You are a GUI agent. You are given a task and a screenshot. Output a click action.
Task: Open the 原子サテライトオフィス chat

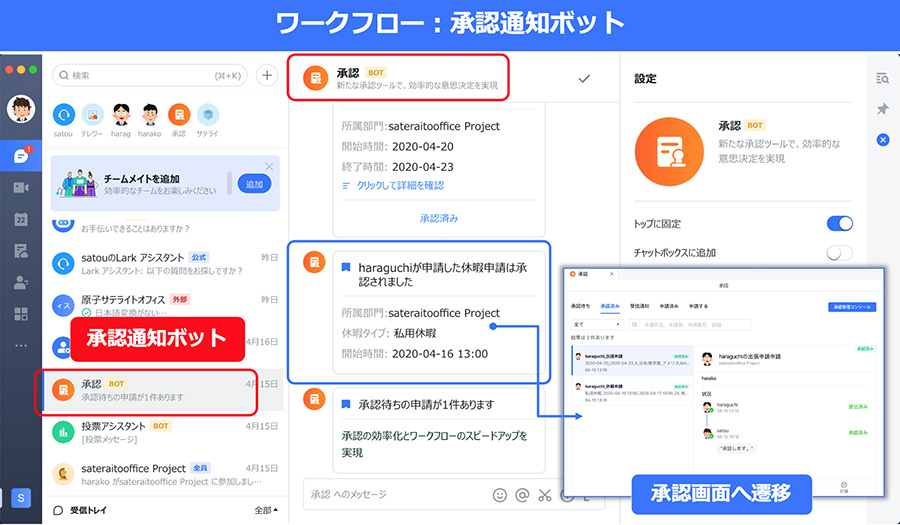[x=165, y=305]
